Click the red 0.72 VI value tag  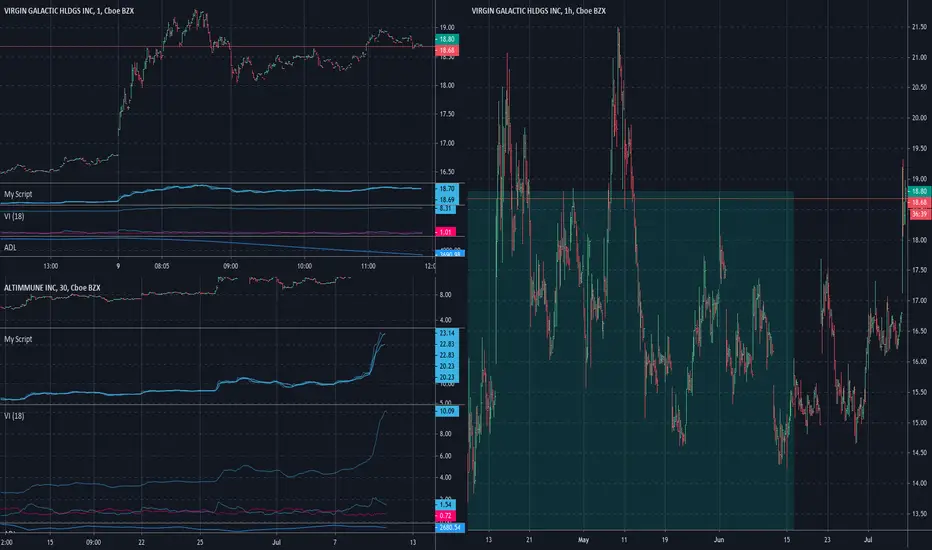coord(447,516)
